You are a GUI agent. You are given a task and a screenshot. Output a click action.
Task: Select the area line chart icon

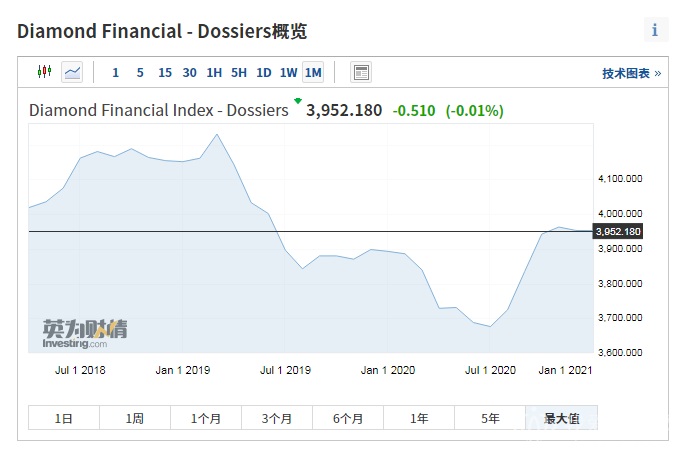click(72, 72)
